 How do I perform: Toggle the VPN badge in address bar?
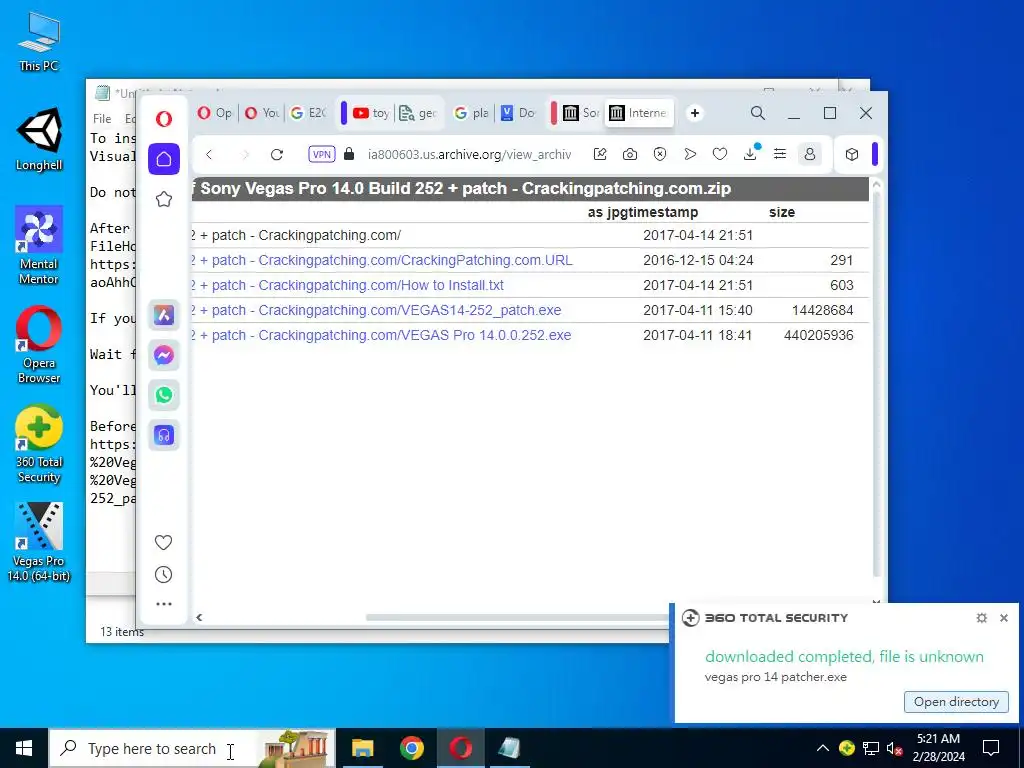click(321, 155)
